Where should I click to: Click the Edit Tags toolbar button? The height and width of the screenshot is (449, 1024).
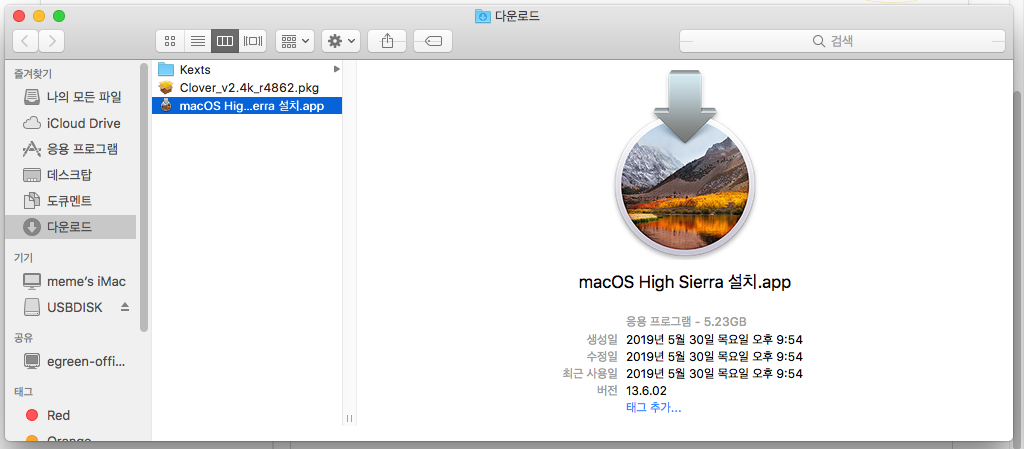tap(433, 41)
